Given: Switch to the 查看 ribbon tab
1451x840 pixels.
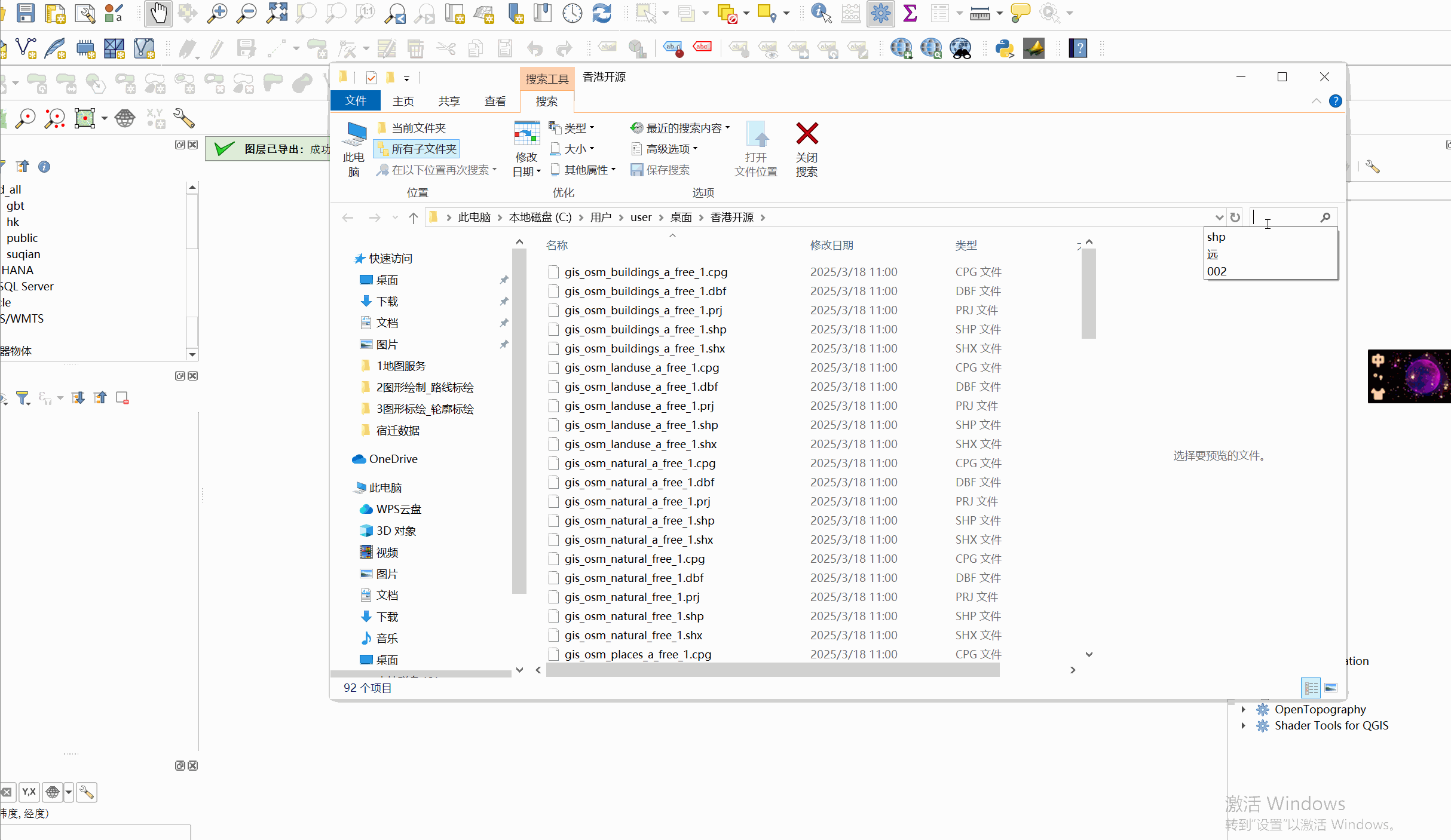Looking at the screenshot, I should 495,100.
